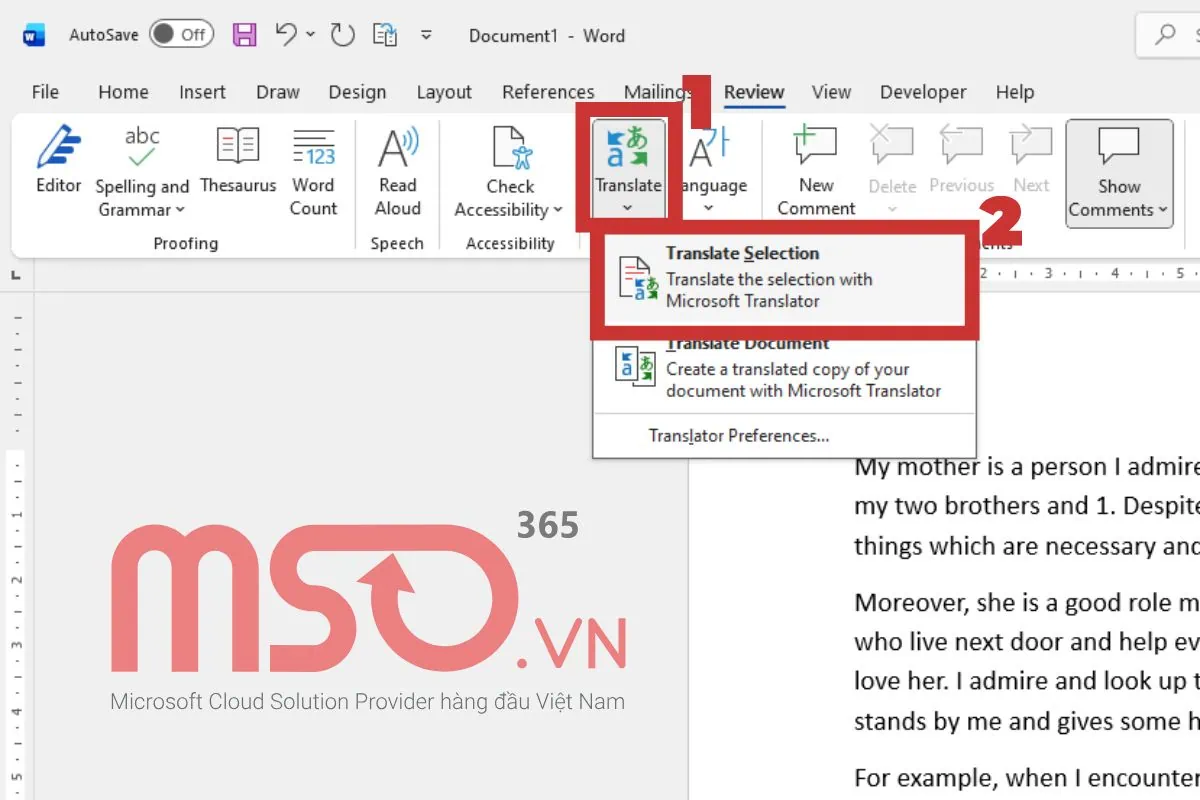Image resolution: width=1200 pixels, height=800 pixels.
Task: Click the Undo arrow icon
Action: tap(287, 35)
